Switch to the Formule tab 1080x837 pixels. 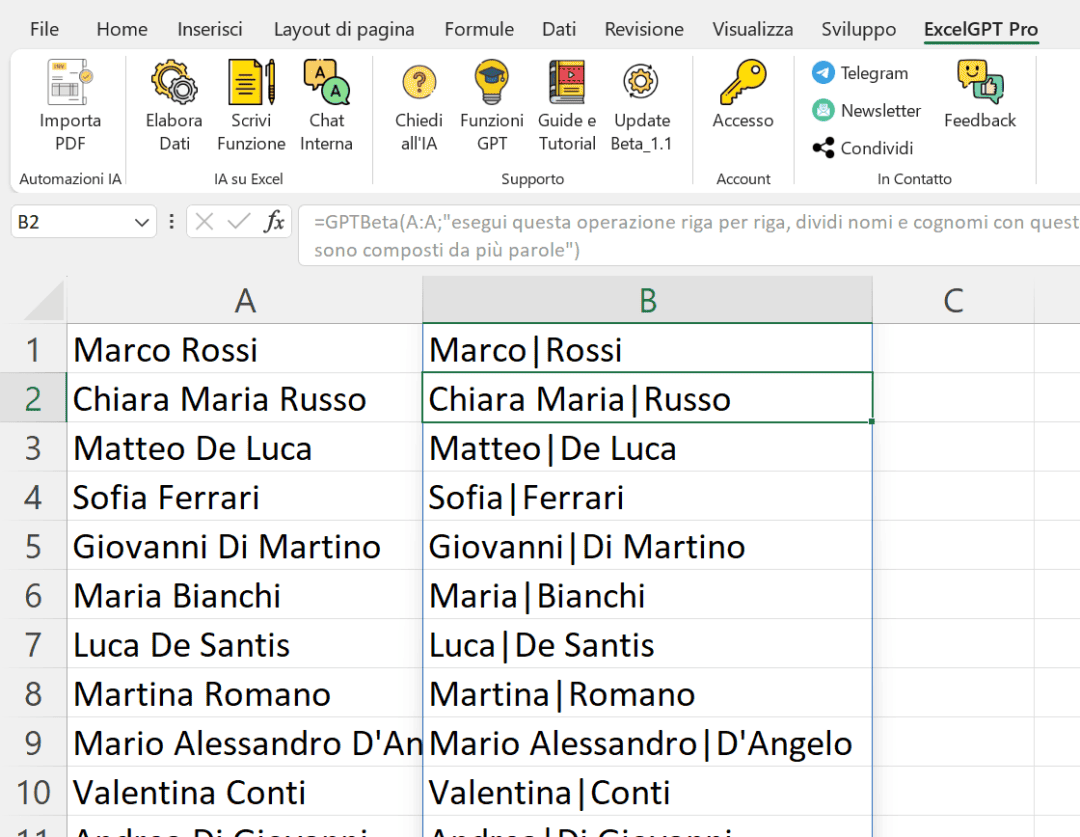(479, 29)
